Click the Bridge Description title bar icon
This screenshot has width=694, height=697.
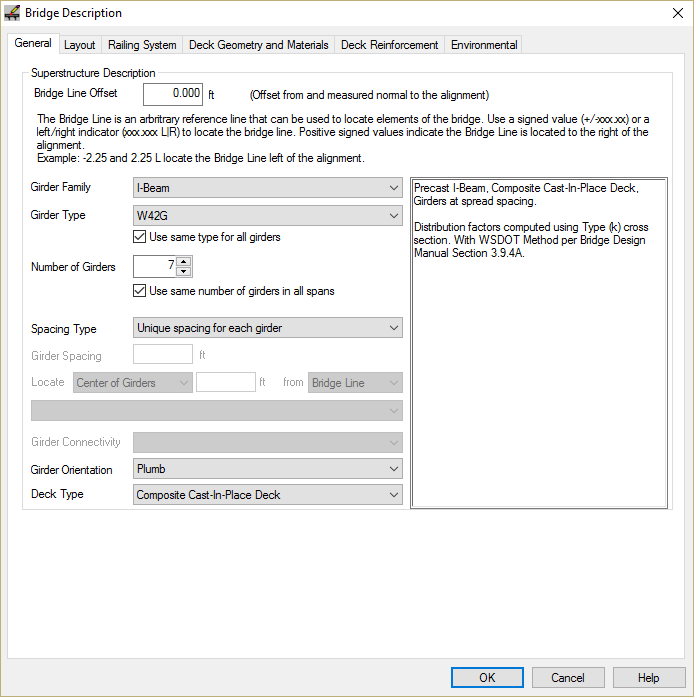13,13
